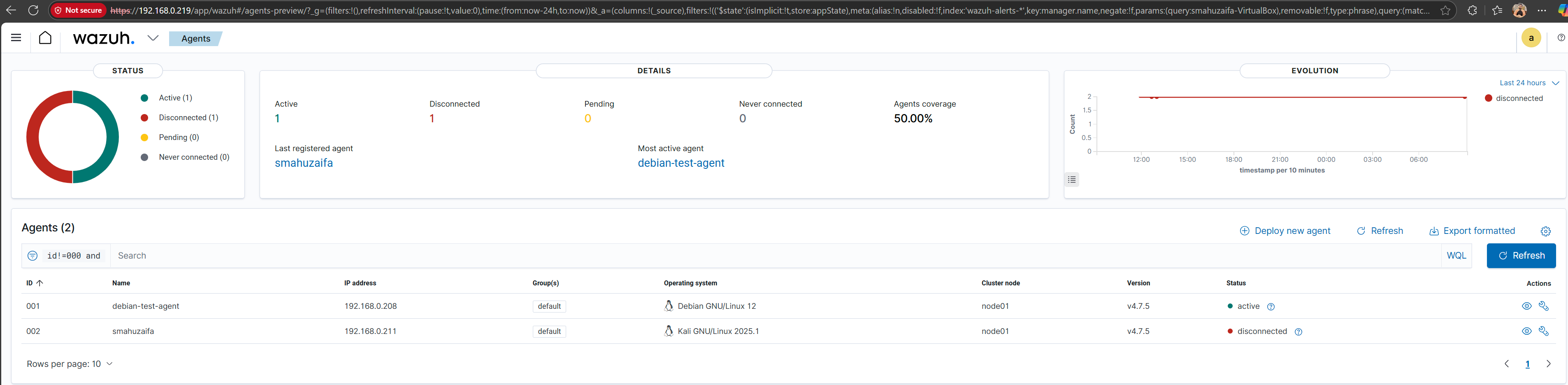Bookmark this page with the star icon

point(1445,10)
